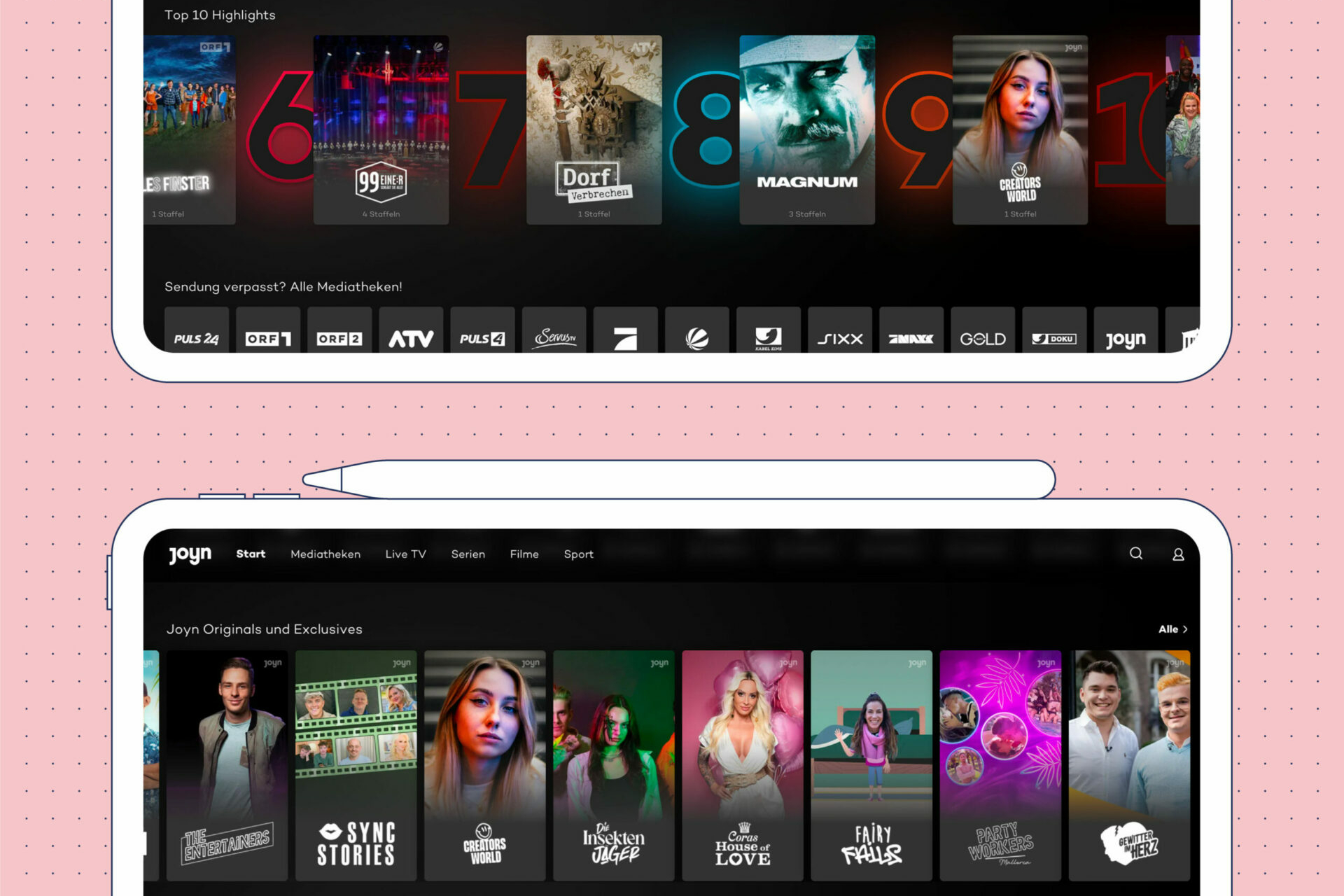
Task: Open Die Insektenjäger poster
Action: [613, 765]
